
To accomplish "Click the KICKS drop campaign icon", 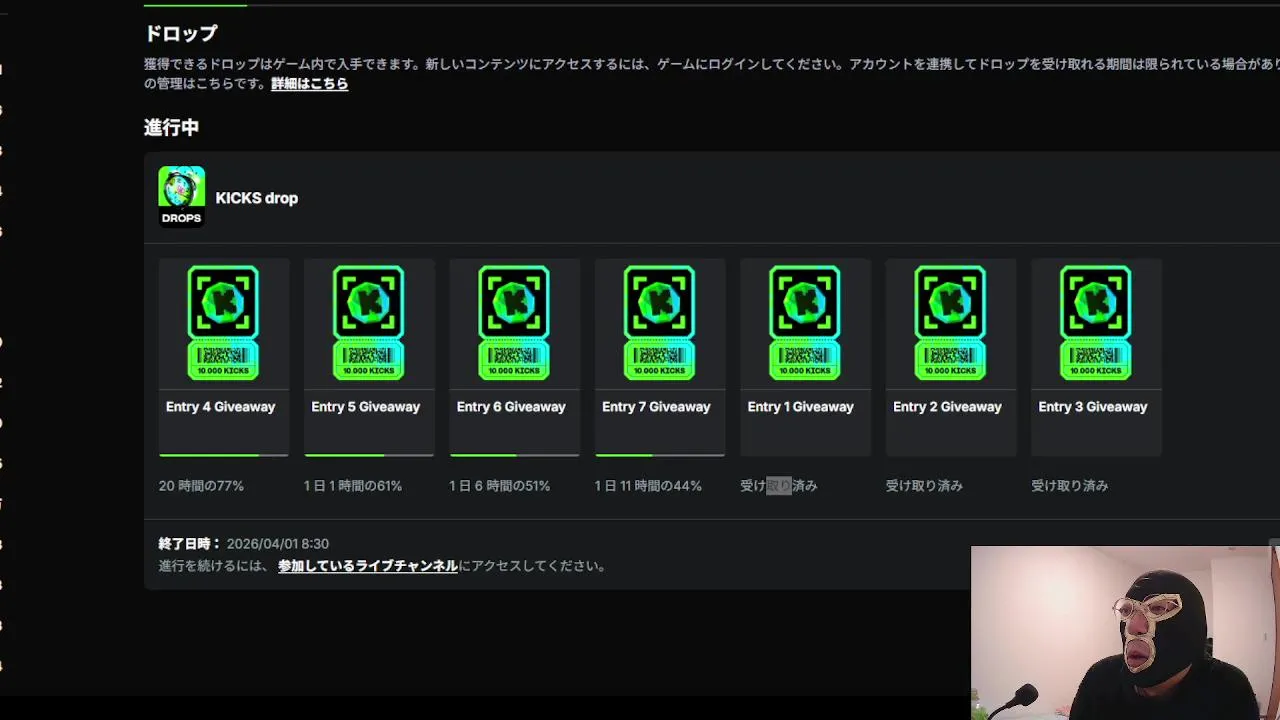I will tap(181, 196).
